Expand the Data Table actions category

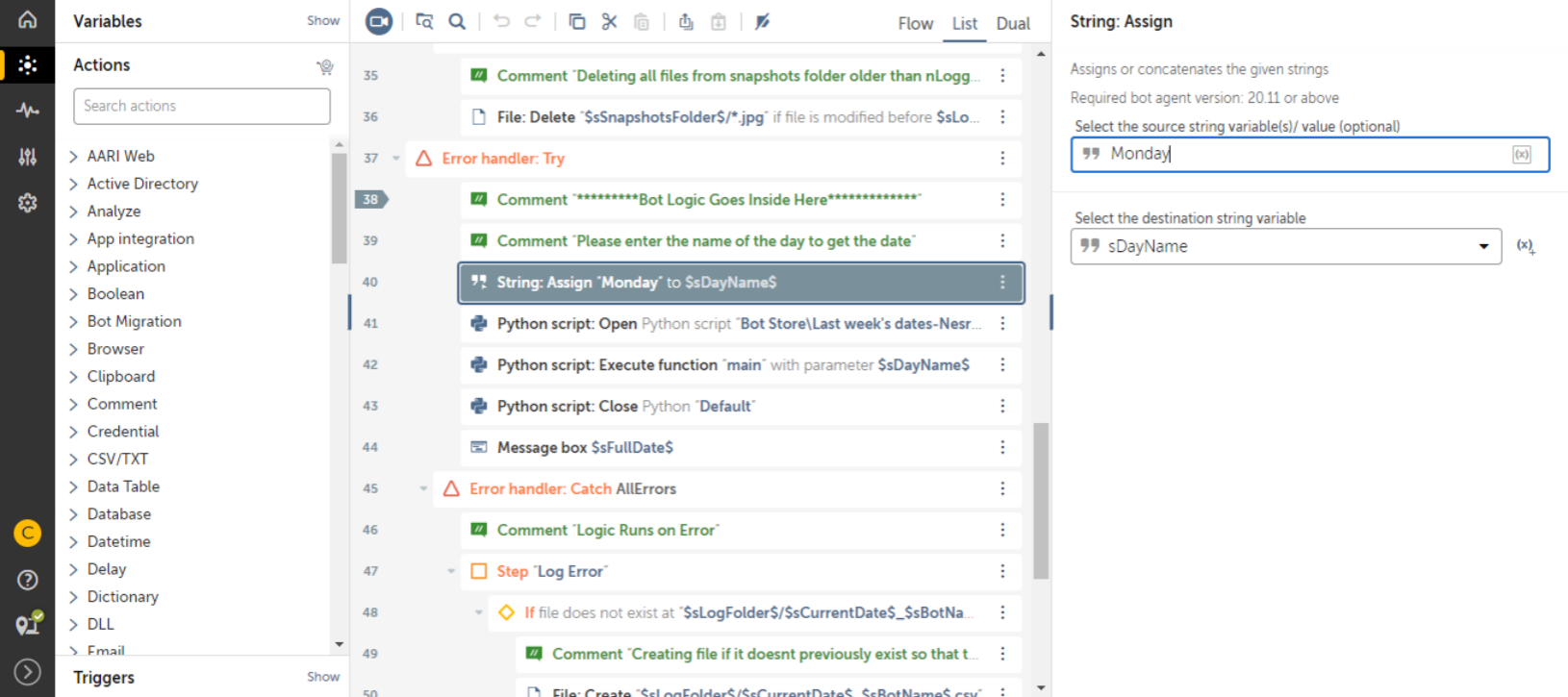tap(74, 487)
